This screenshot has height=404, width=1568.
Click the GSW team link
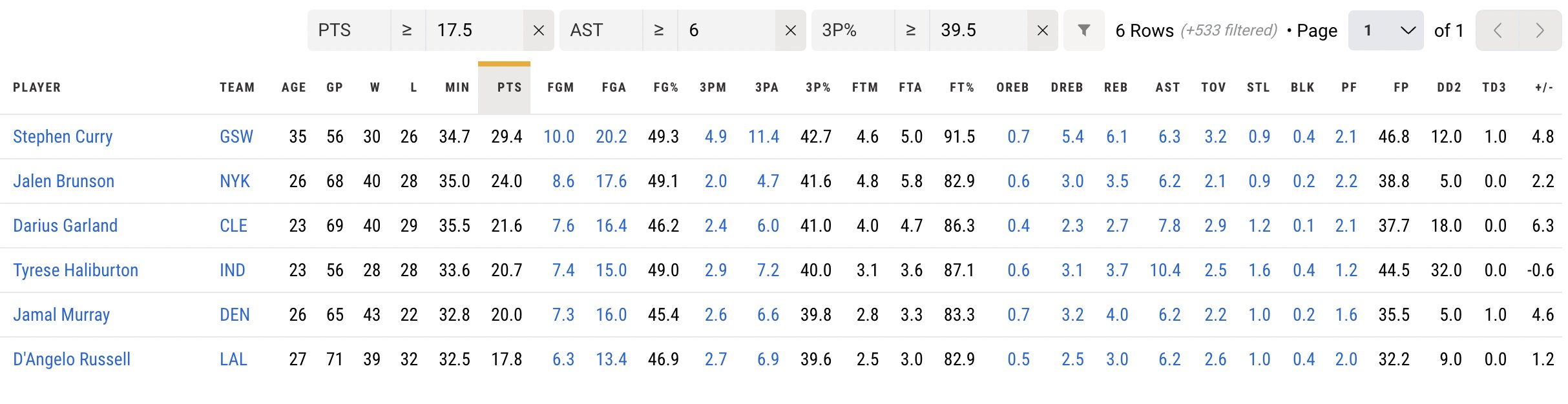click(x=236, y=137)
